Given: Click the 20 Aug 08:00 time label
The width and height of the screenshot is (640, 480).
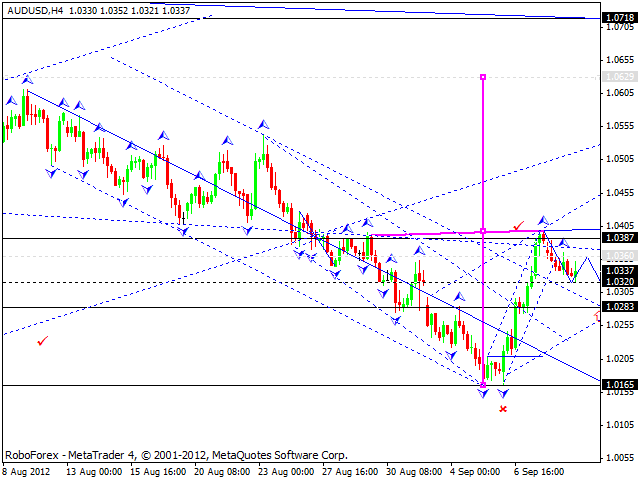Looking at the screenshot, I should (x=222, y=472).
